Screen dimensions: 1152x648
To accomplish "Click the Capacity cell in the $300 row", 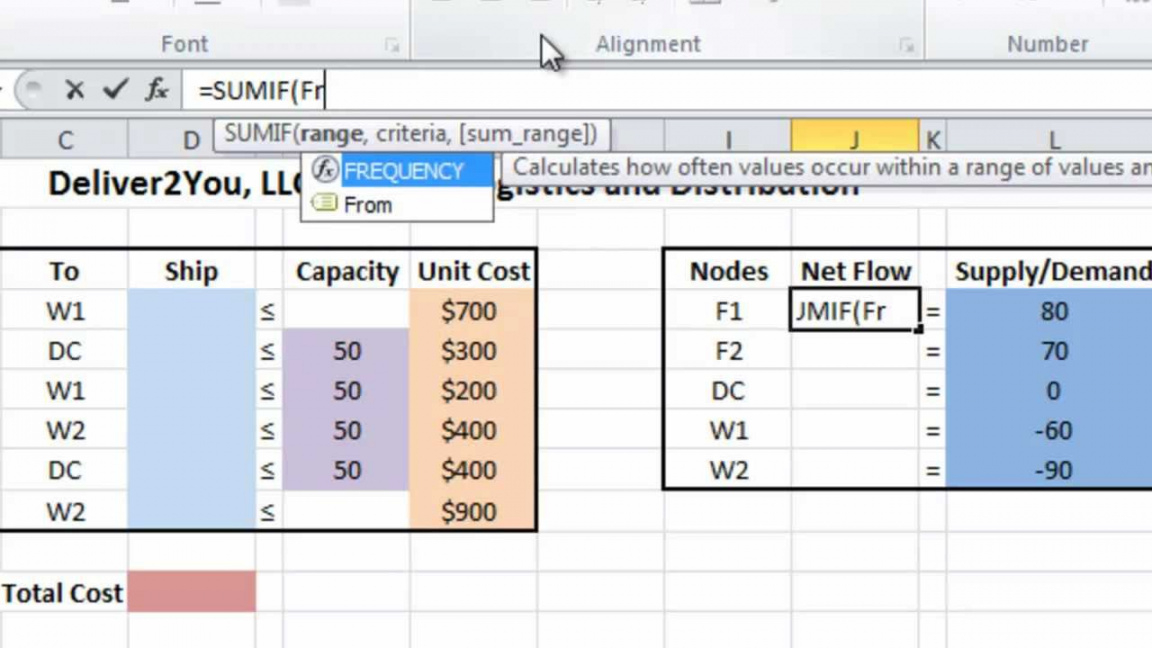I will click(x=346, y=351).
